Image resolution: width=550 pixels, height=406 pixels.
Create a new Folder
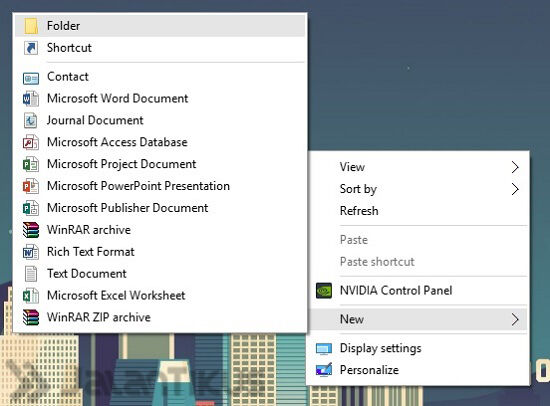tap(160, 26)
